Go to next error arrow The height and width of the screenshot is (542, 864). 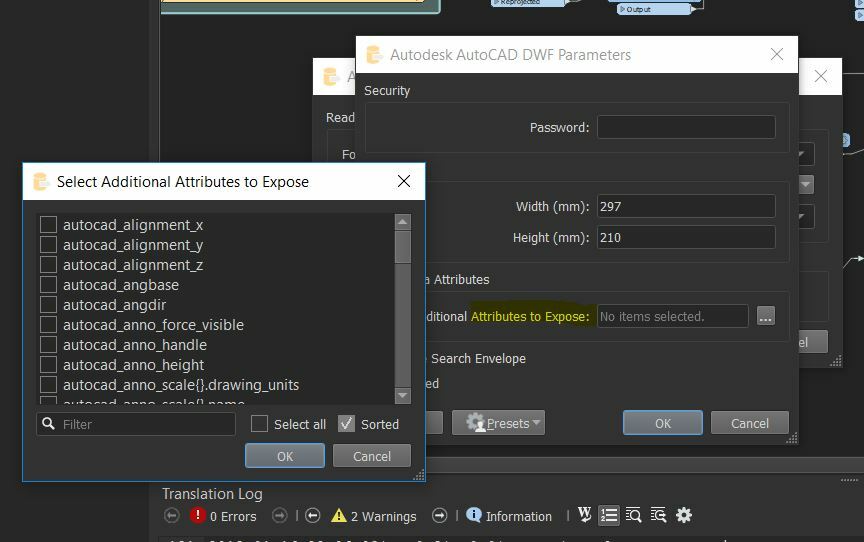[x=280, y=516]
